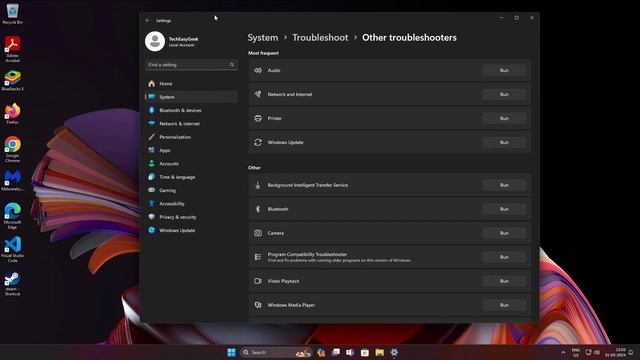The height and width of the screenshot is (360, 640).
Task: Open Recycle Bin desktop icon
Action: click(x=13, y=13)
